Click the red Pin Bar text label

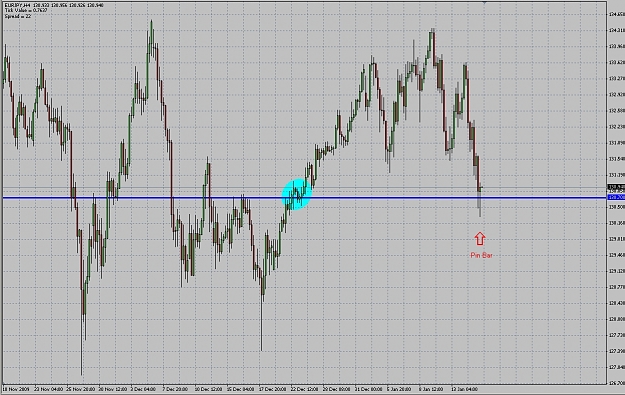(481, 255)
